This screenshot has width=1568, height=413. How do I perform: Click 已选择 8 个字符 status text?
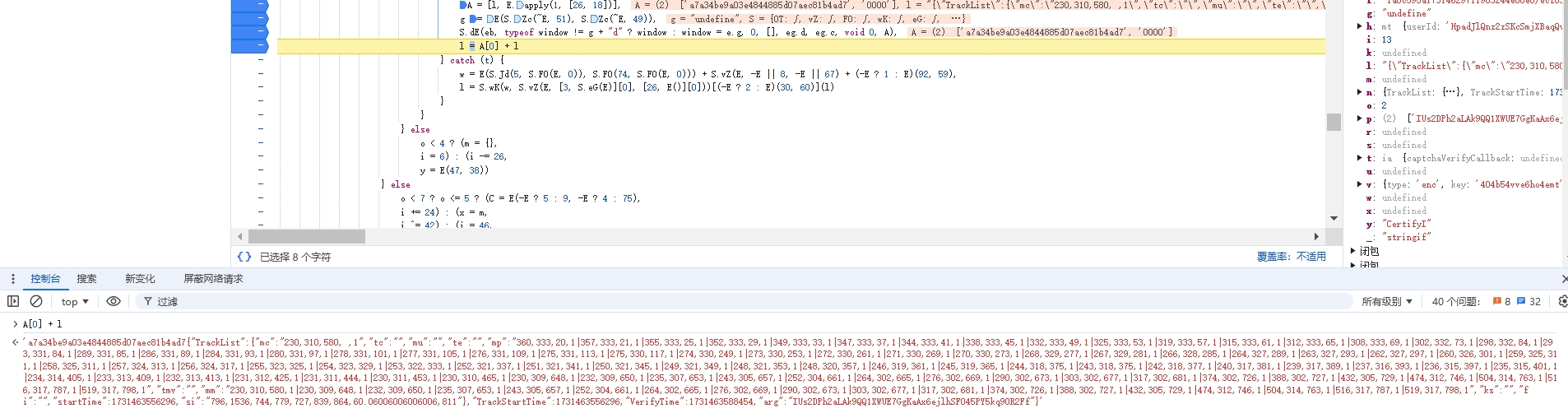tap(295, 258)
